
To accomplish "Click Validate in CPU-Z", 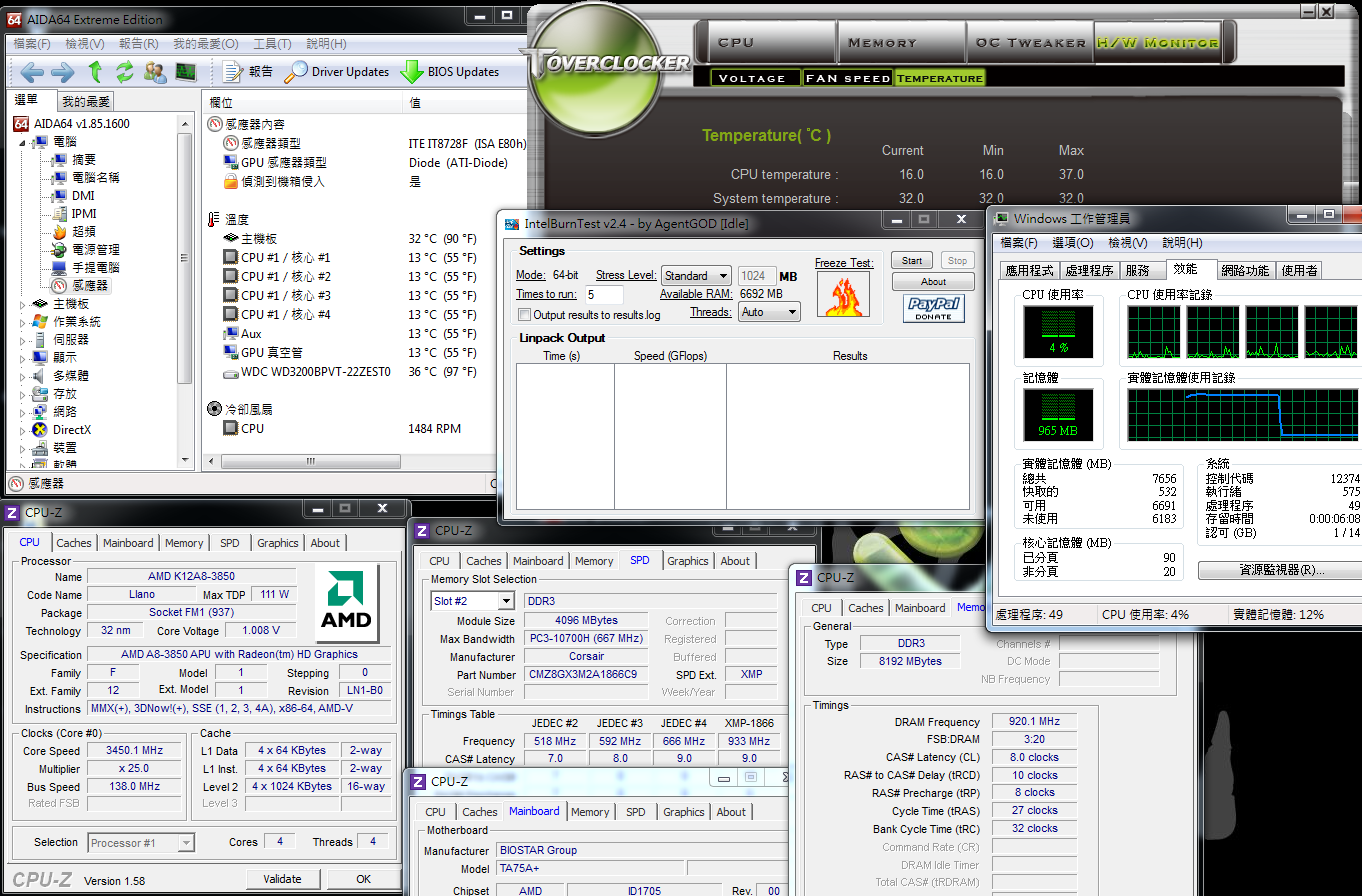I will pyautogui.click(x=282, y=879).
